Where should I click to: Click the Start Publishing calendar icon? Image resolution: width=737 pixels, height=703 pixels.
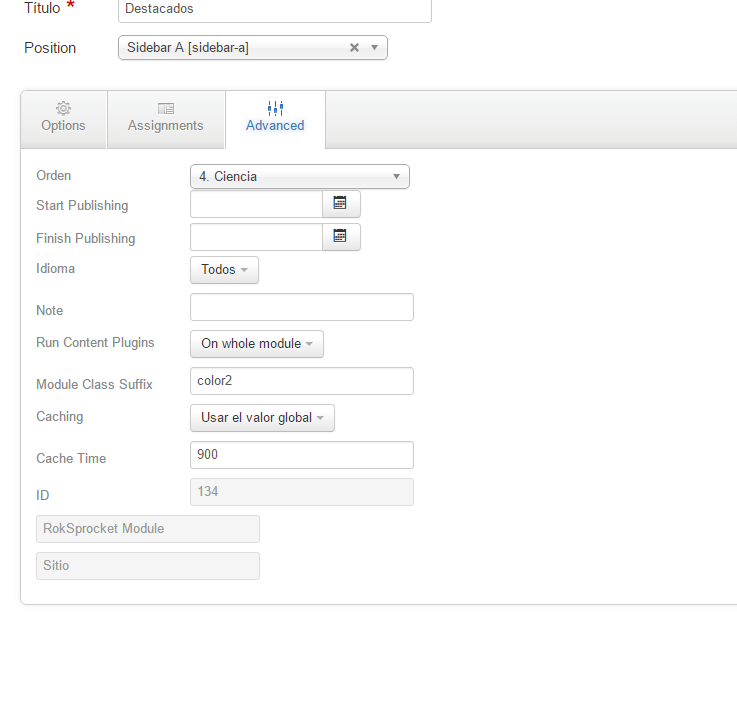[340, 203]
